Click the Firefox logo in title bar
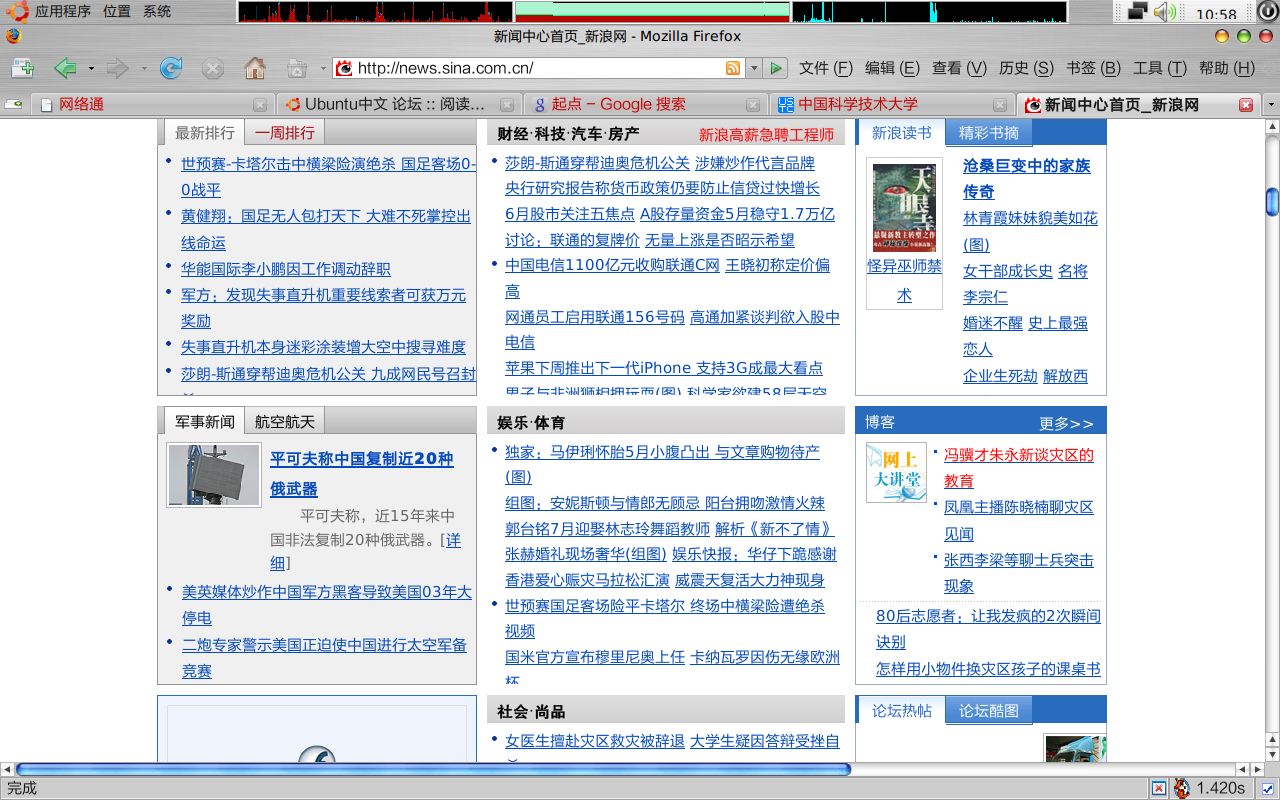This screenshot has width=1280, height=800. [12, 36]
